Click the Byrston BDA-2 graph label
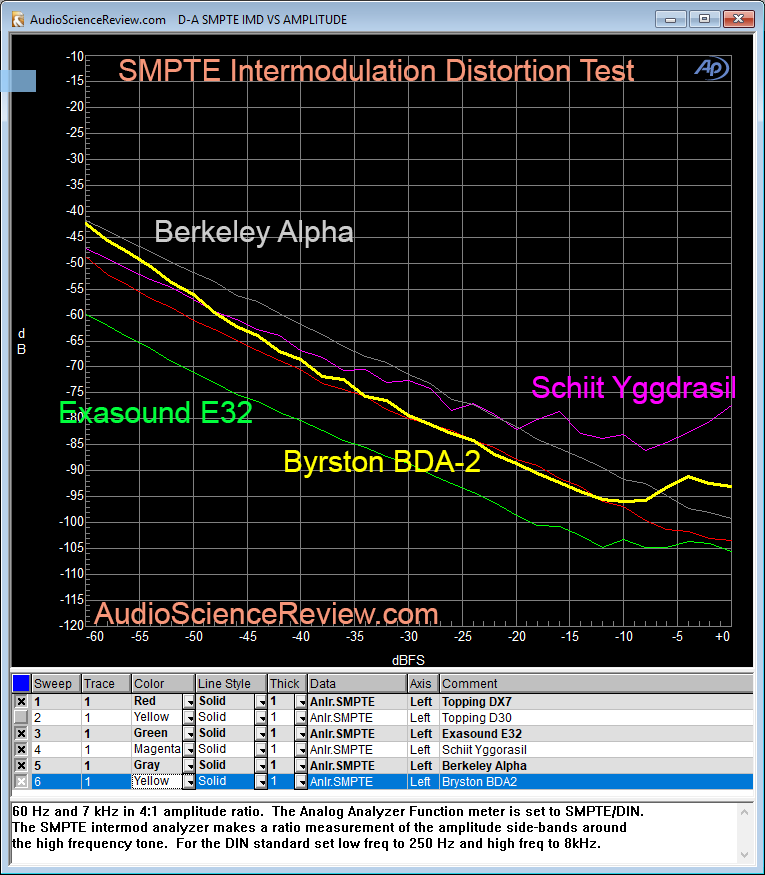 (x=382, y=462)
